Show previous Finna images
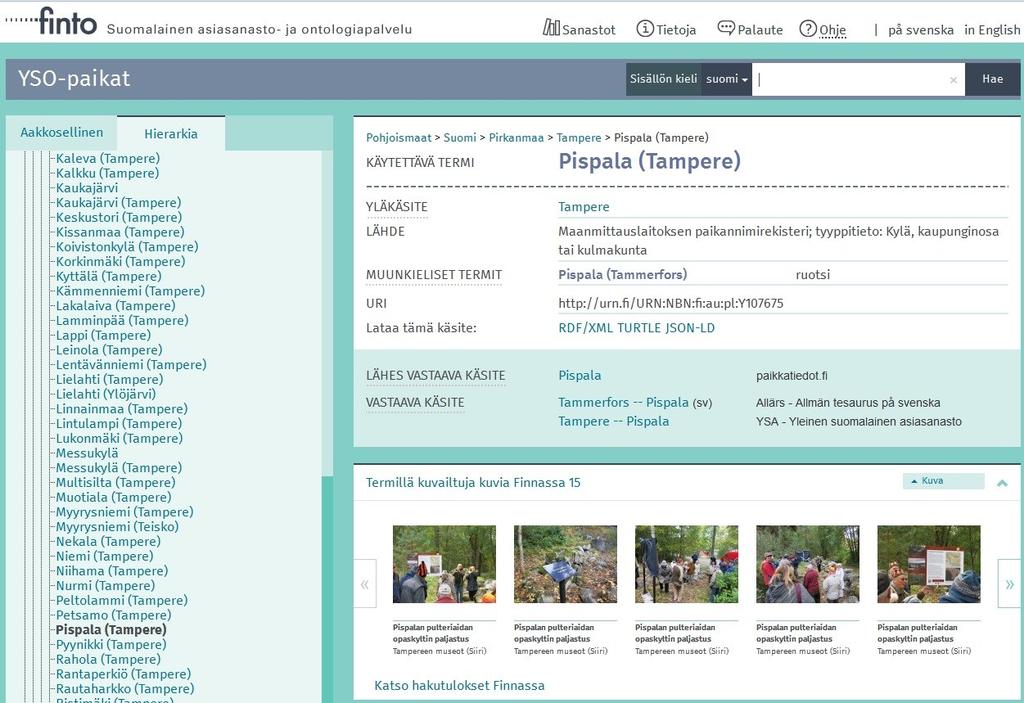Screen dimensions: 1024x703 coord(364,584)
